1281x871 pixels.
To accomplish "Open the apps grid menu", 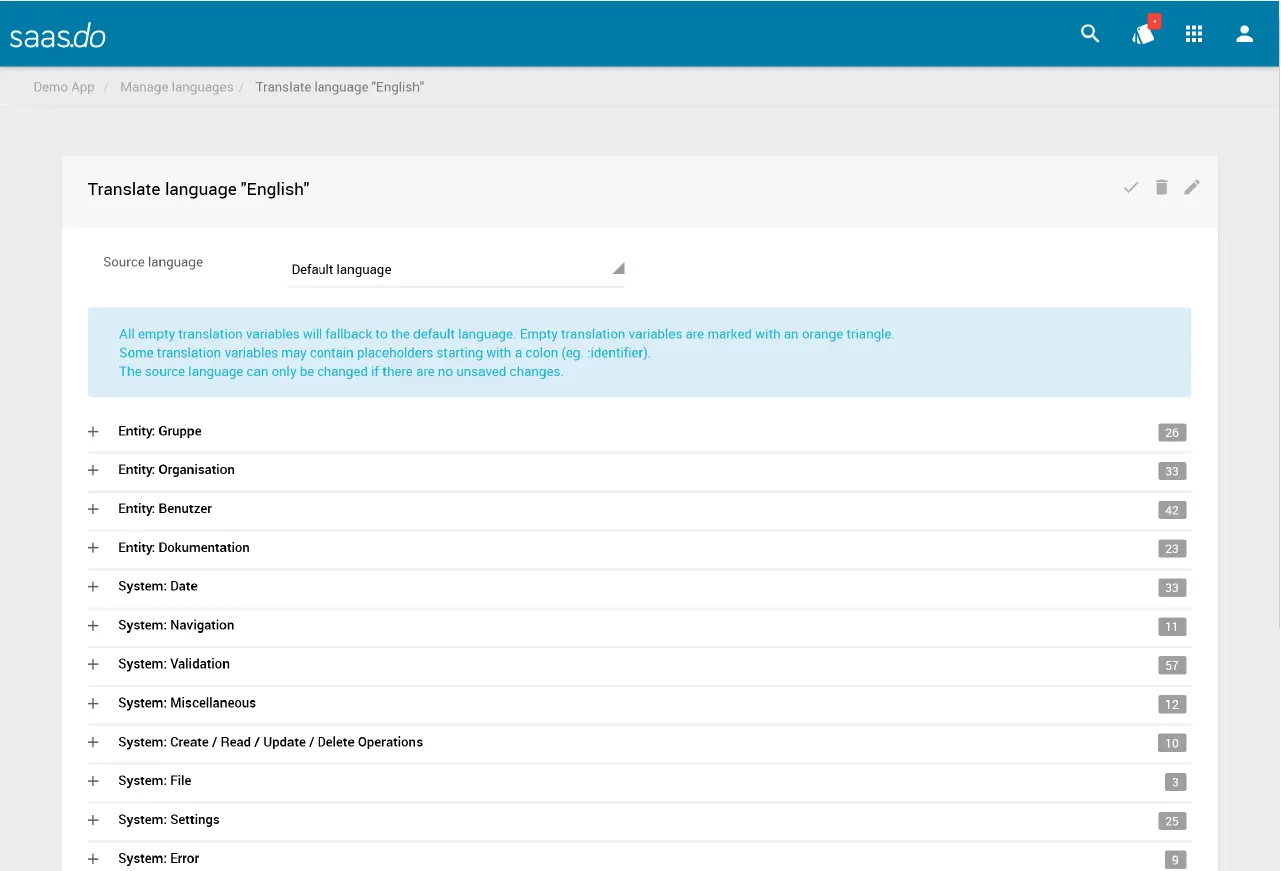I will 1193,34.
